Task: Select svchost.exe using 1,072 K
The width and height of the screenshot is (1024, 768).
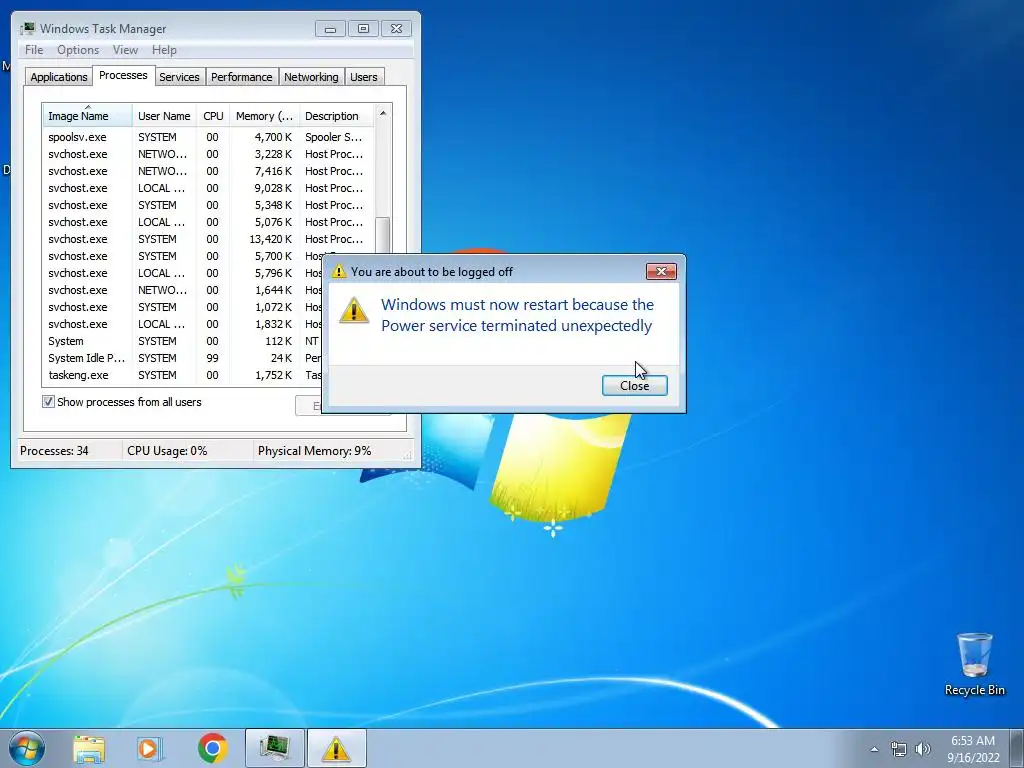Action: 183,307
